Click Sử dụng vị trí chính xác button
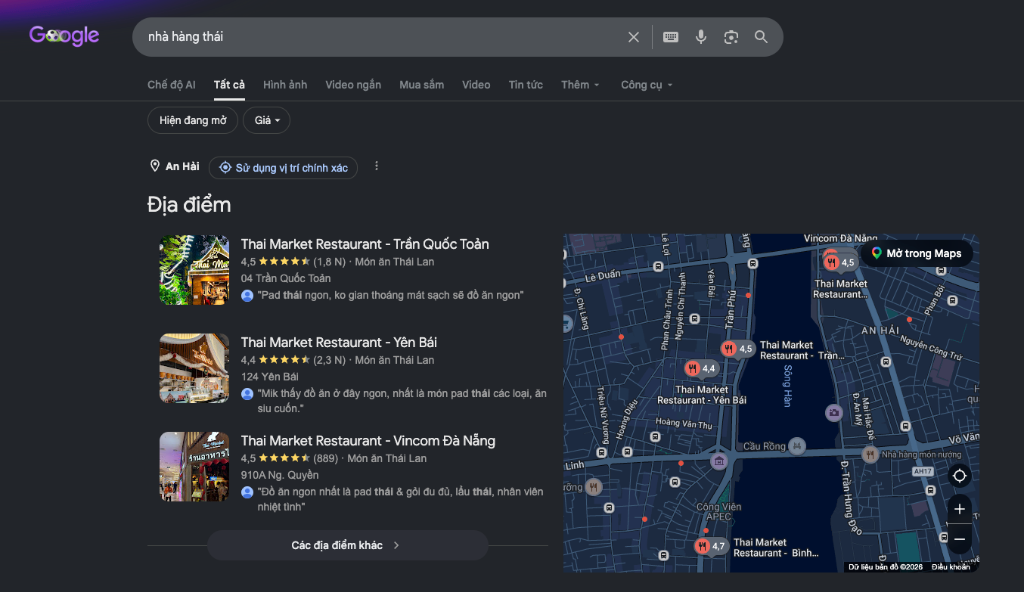 (x=283, y=168)
